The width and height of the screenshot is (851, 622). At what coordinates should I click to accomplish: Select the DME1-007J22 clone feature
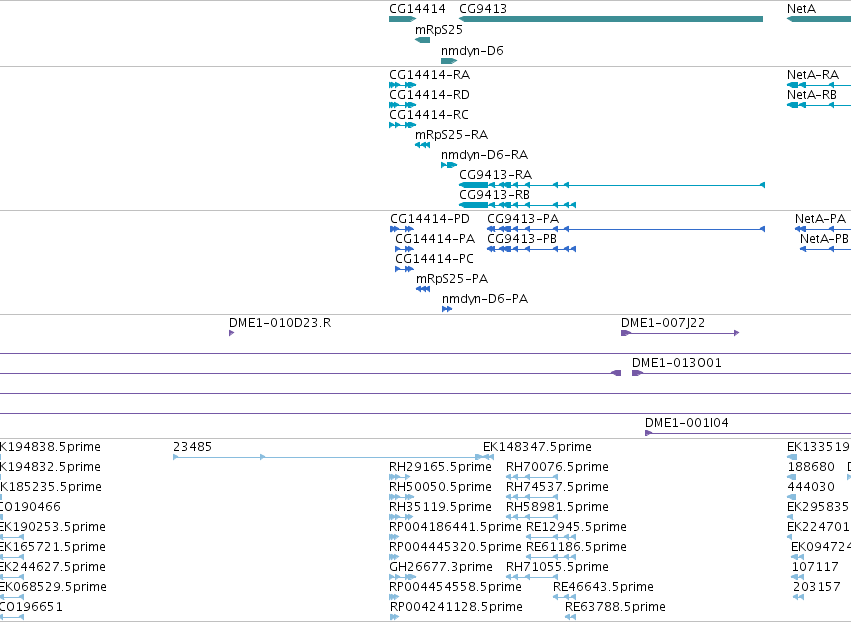(x=680, y=333)
